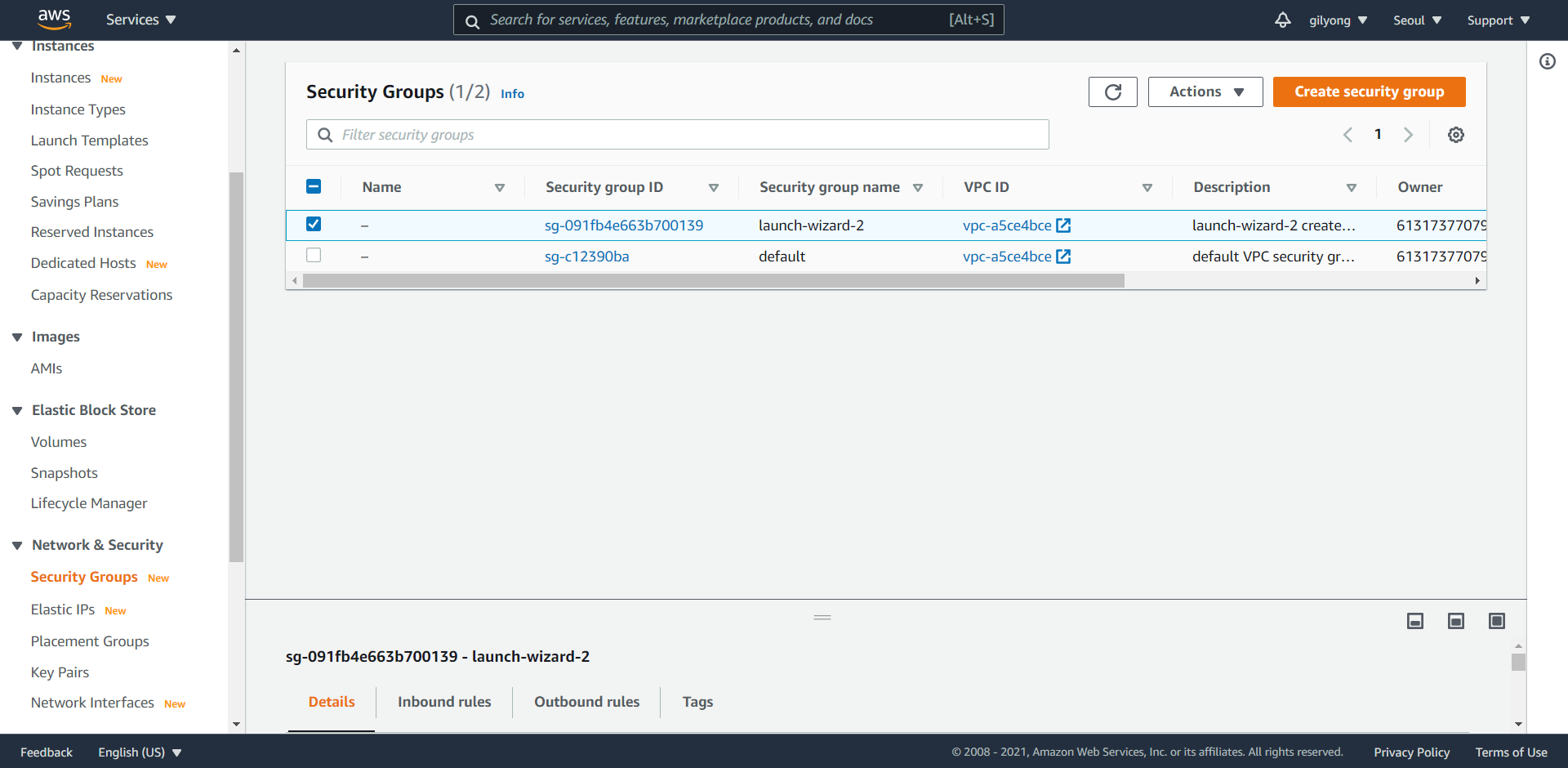Switch to the Outbound rules tab
1568x768 pixels.
[586, 702]
